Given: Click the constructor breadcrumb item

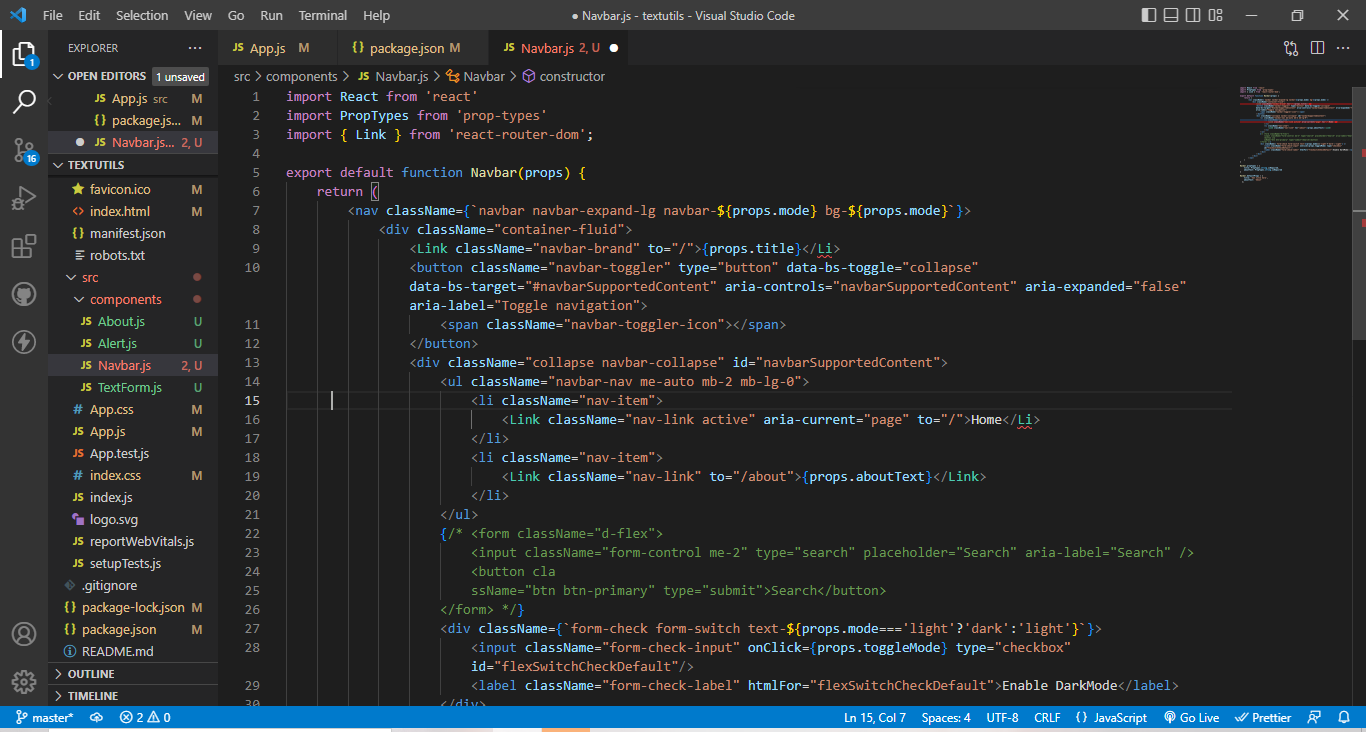Looking at the screenshot, I should pyautogui.click(x=563, y=76).
